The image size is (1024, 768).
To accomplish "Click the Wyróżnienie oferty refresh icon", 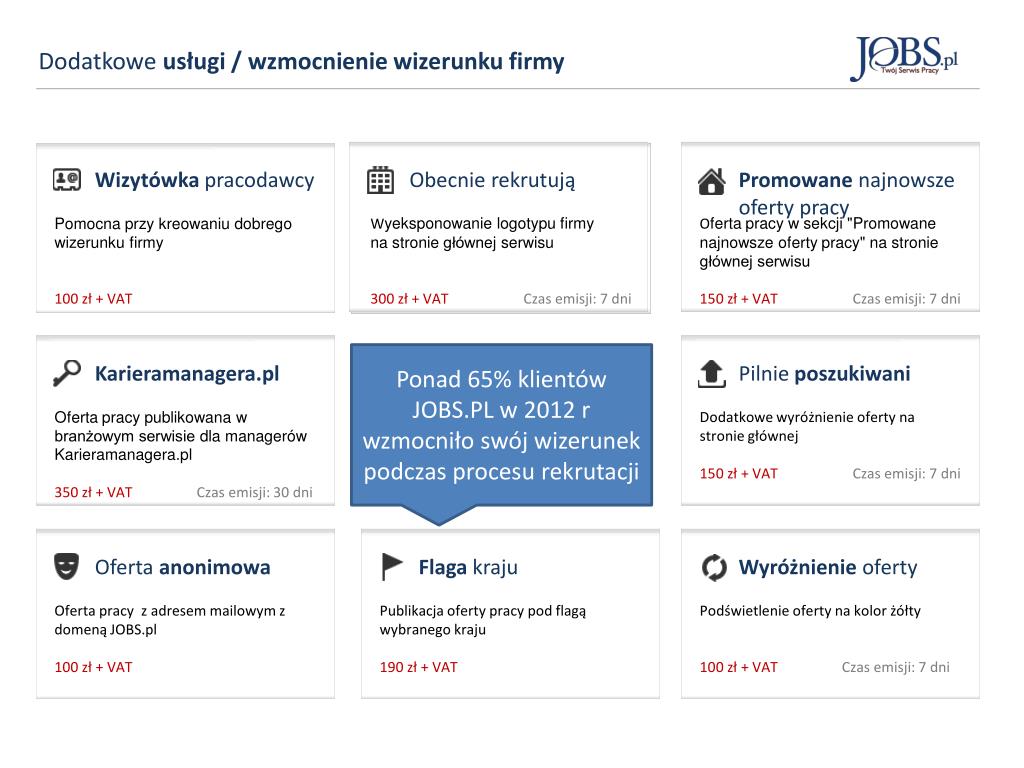I will point(714,568).
